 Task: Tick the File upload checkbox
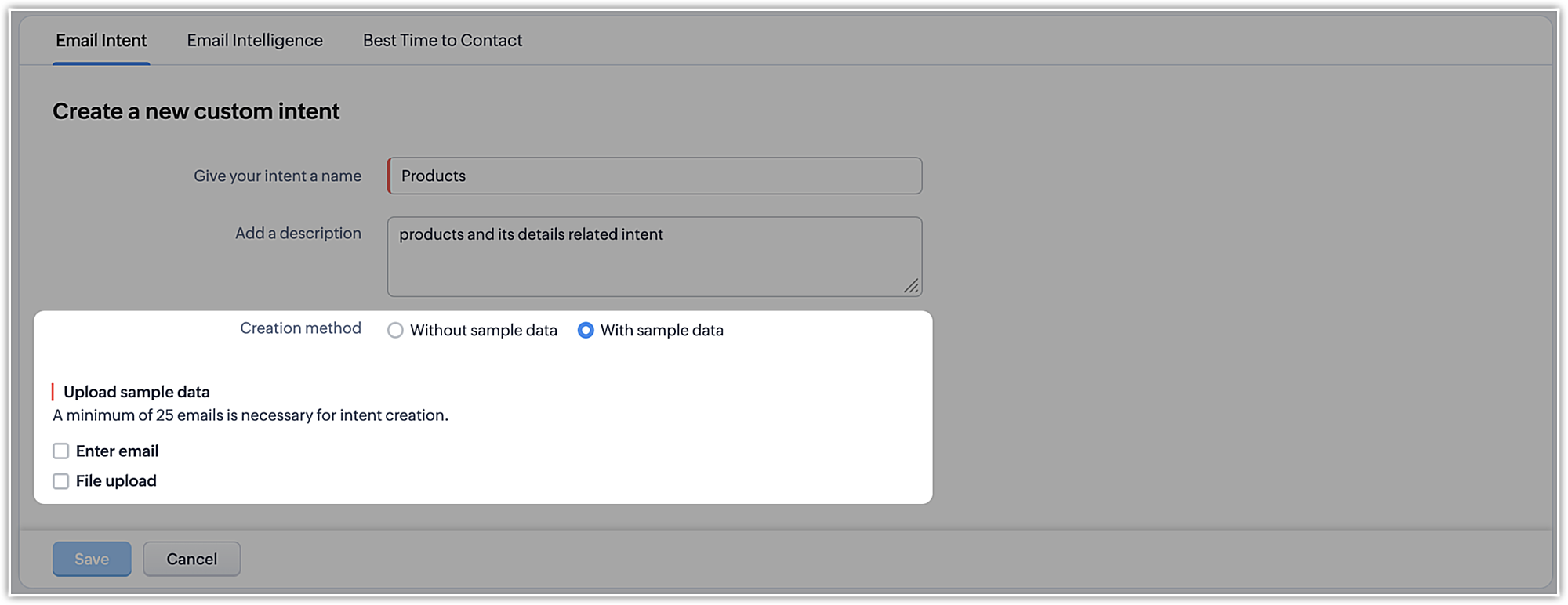[61, 481]
